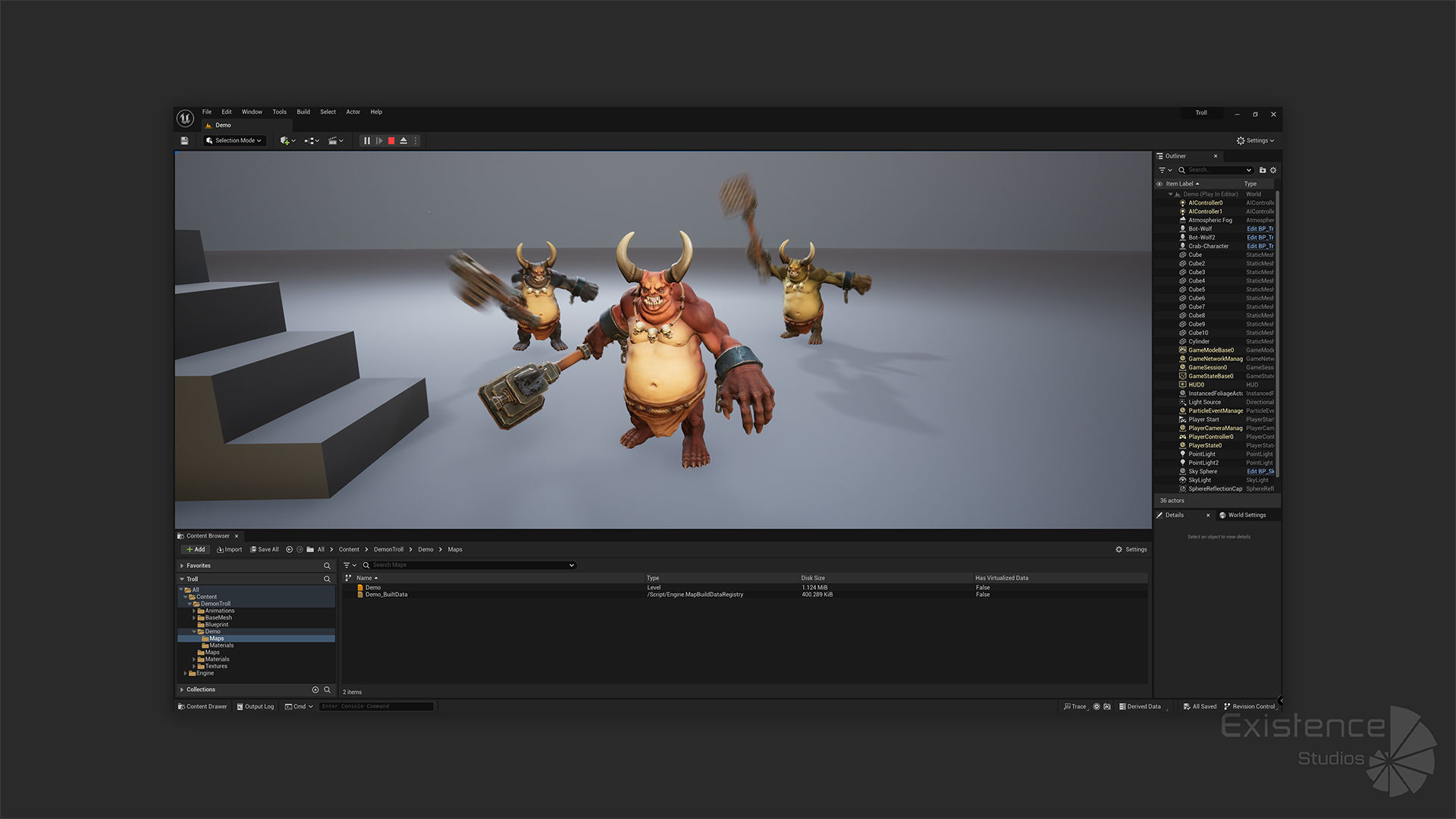The height and width of the screenshot is (819, 1456).
Task: Click search icon in Favorites header
Action: tap(327, 566)
